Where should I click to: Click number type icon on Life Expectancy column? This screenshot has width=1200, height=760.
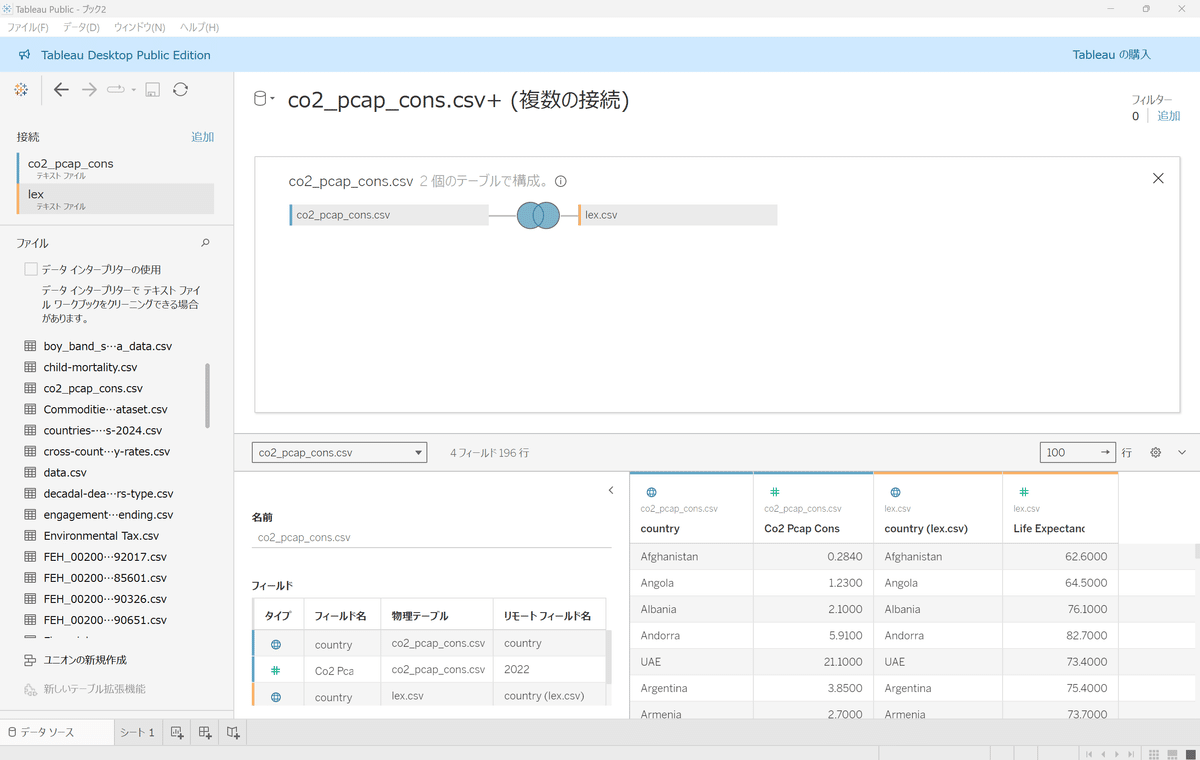click(1024, 492)
